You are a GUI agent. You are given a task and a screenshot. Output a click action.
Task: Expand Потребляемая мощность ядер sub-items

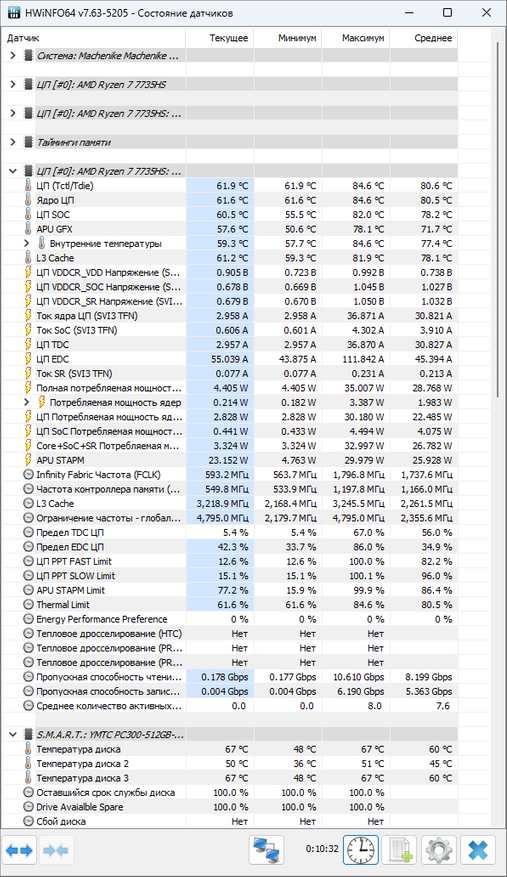click(26, 402)
